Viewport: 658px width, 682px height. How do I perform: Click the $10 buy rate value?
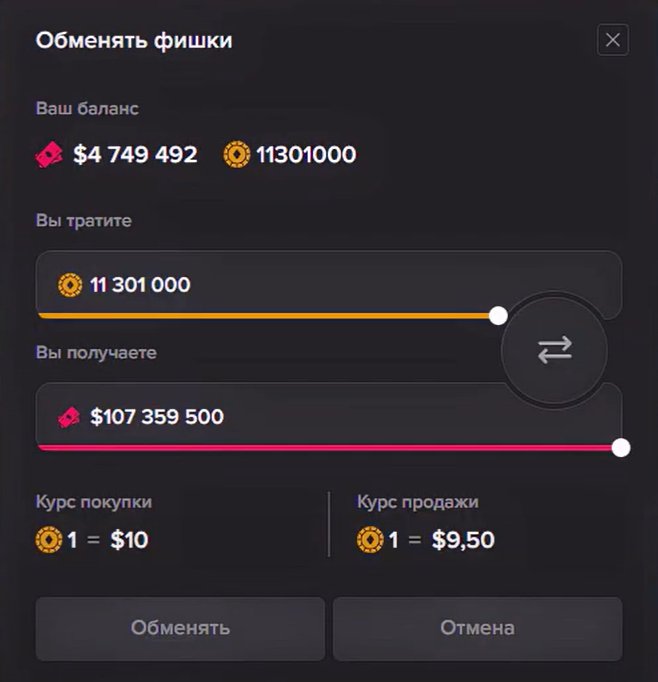coord(129,540)
